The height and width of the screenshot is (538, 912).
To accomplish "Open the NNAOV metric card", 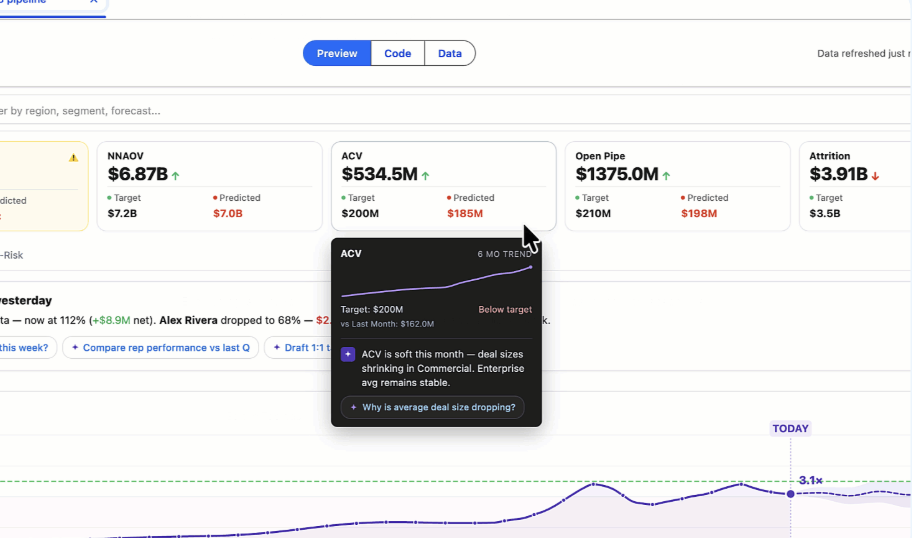I will (x=209, y=186).
